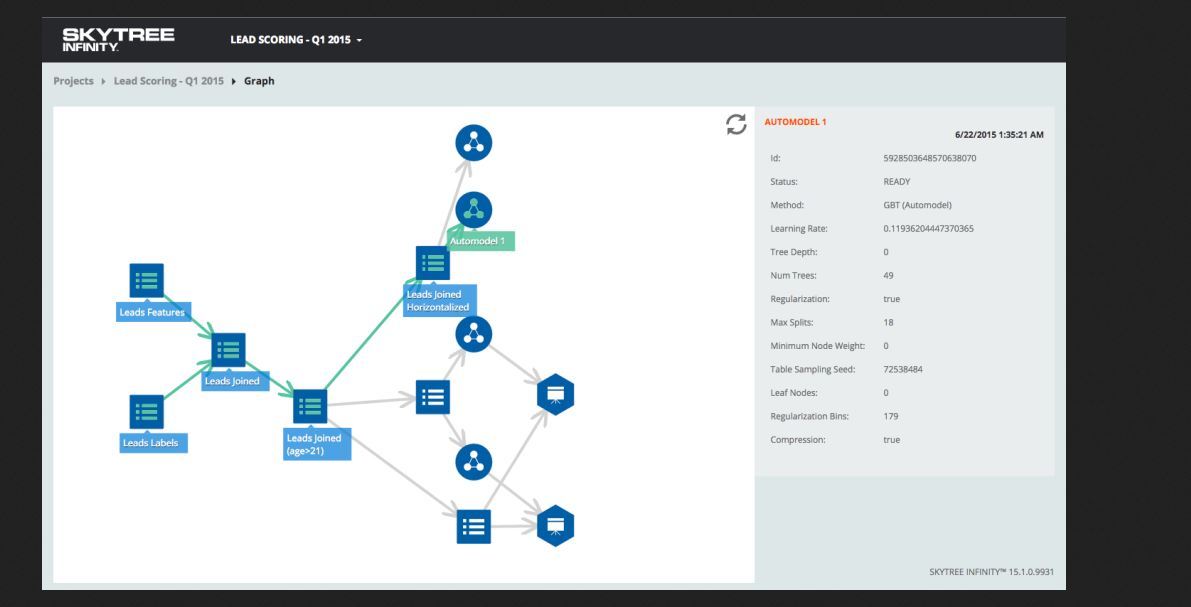Image resolution: width=1191 pixels, height=607 pixels.
Task: Select the Leads Labels dataset node
Action: pyautogui.click(x=147, y=412)
